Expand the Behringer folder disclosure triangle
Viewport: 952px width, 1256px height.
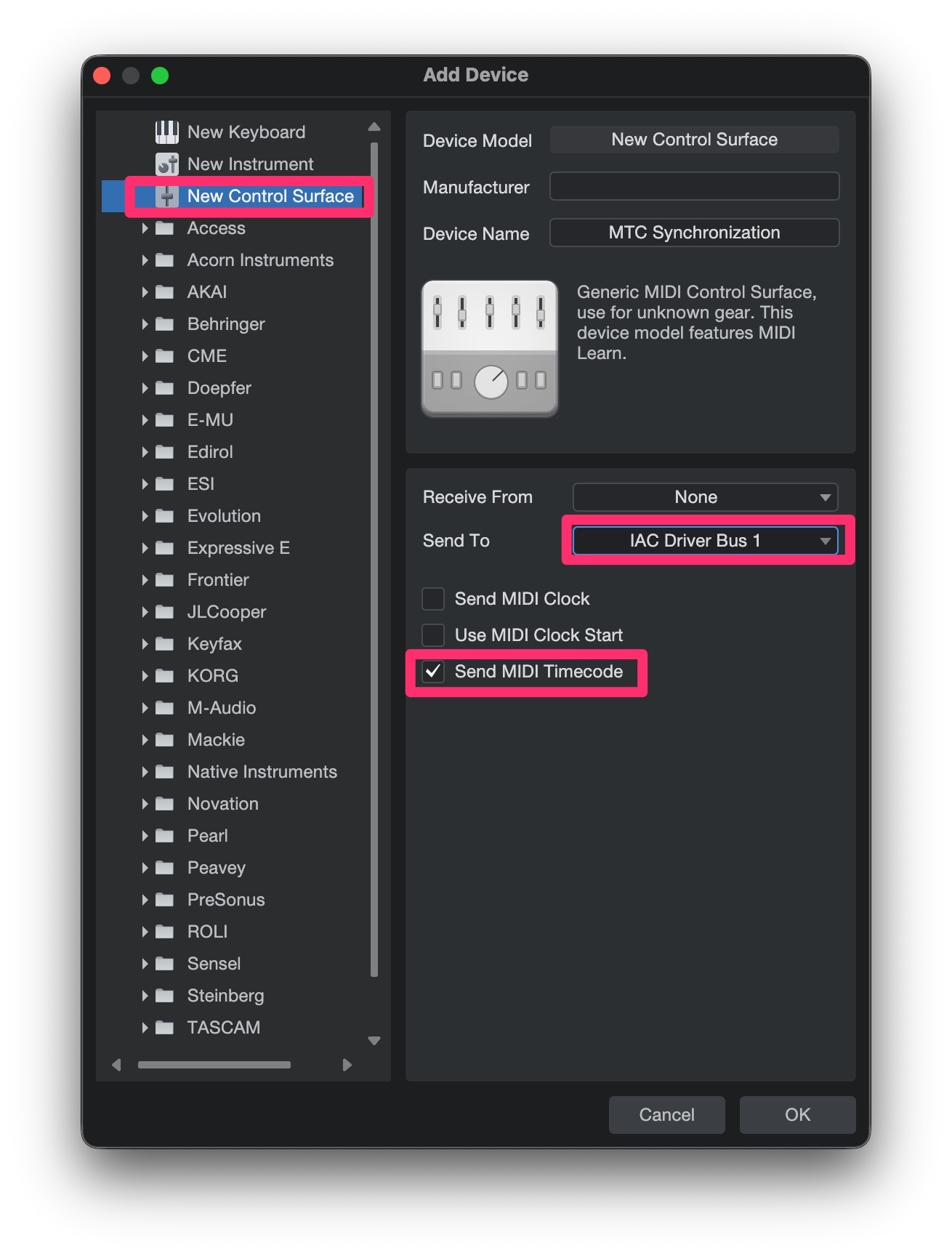tap(145, 324)
